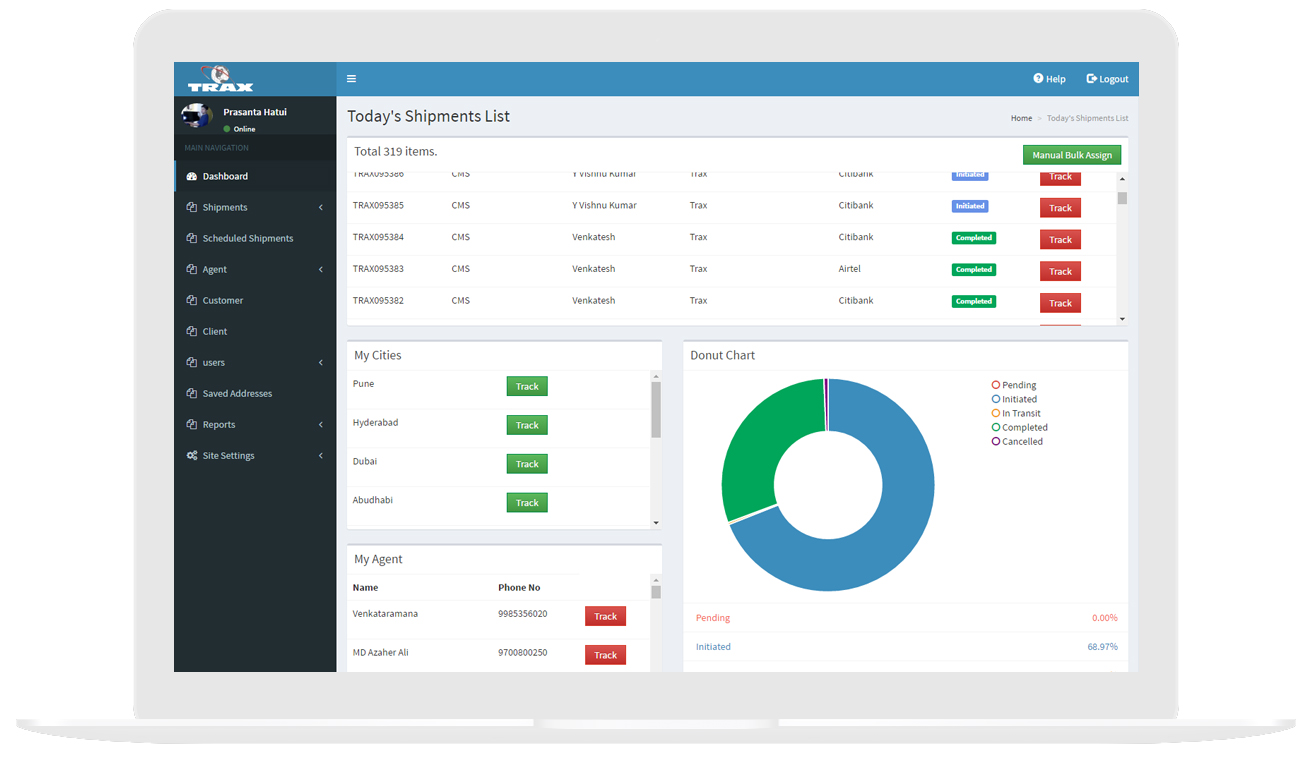This screenshot has height=757, width=1312.
Task: Toggle the Cancelled legend marker
Action: (x=996, y=441)
